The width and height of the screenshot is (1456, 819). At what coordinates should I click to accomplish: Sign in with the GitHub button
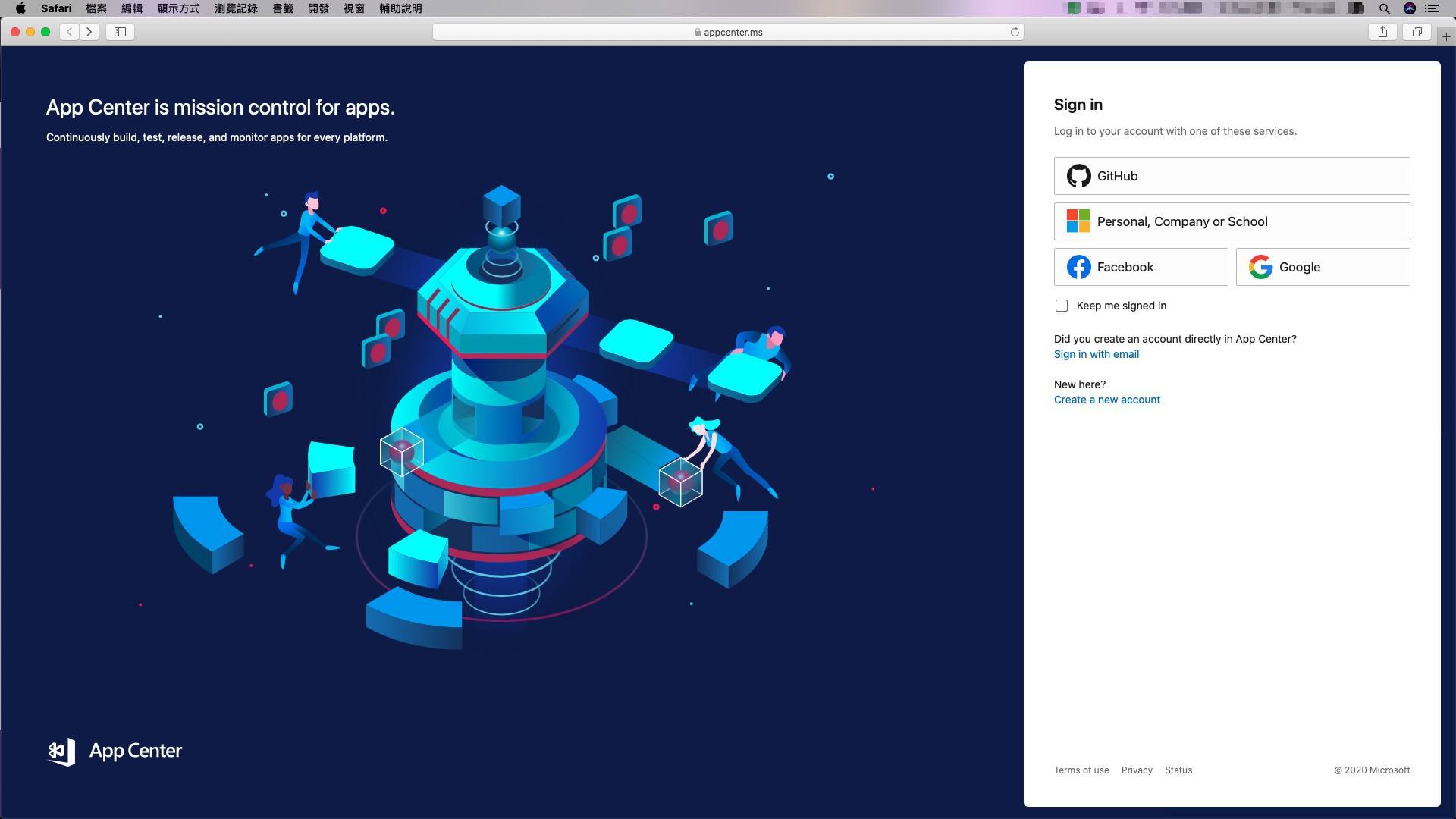[1232, 176]
